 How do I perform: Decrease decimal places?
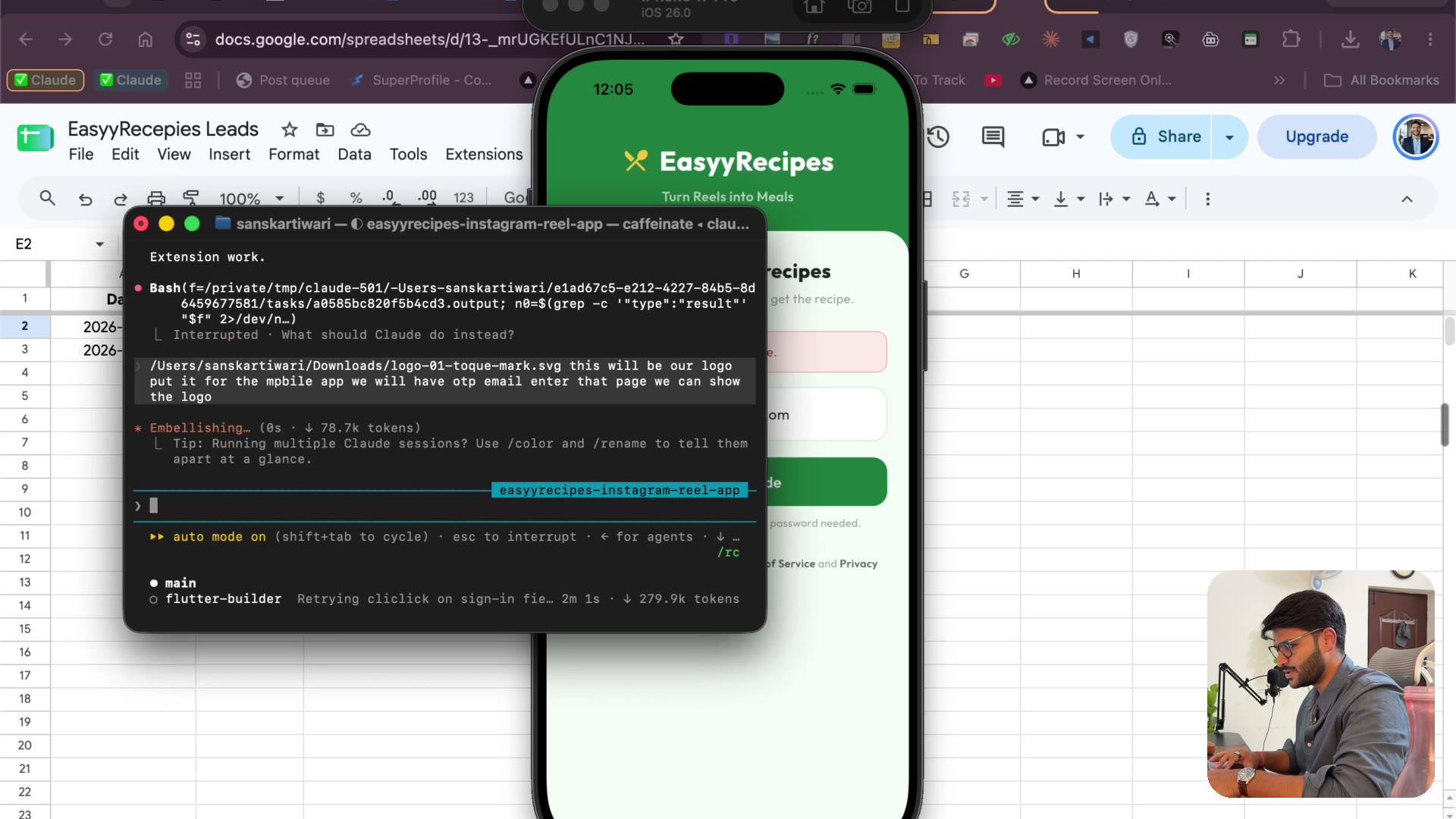389,197
